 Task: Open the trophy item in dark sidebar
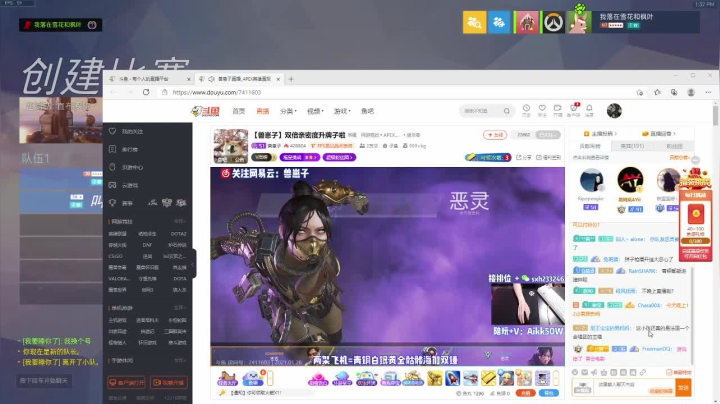click(x=121, y=203)
